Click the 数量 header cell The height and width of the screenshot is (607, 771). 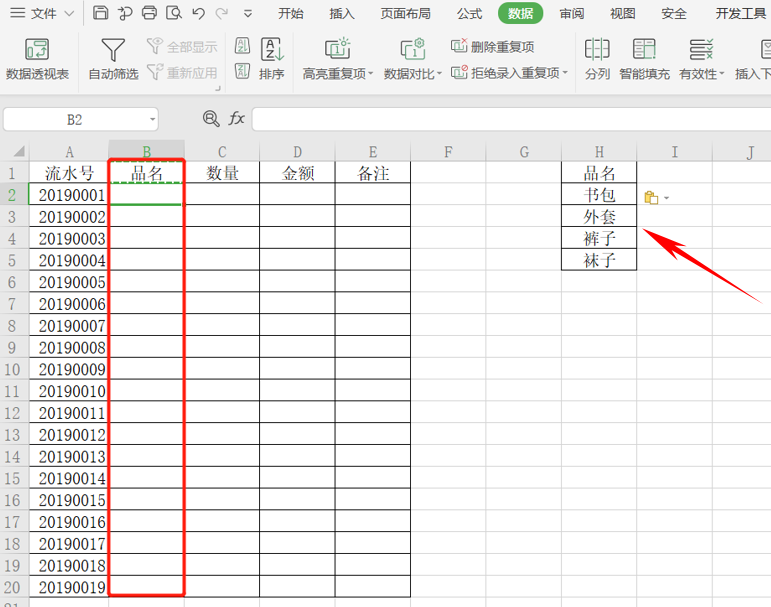coord(222,173)
